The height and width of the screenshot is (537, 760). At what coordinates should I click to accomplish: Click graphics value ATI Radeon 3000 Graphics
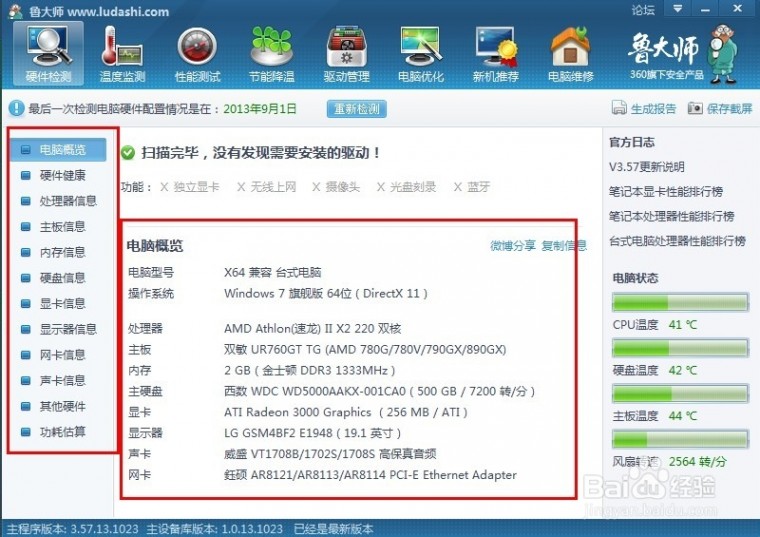coord(346,412)
